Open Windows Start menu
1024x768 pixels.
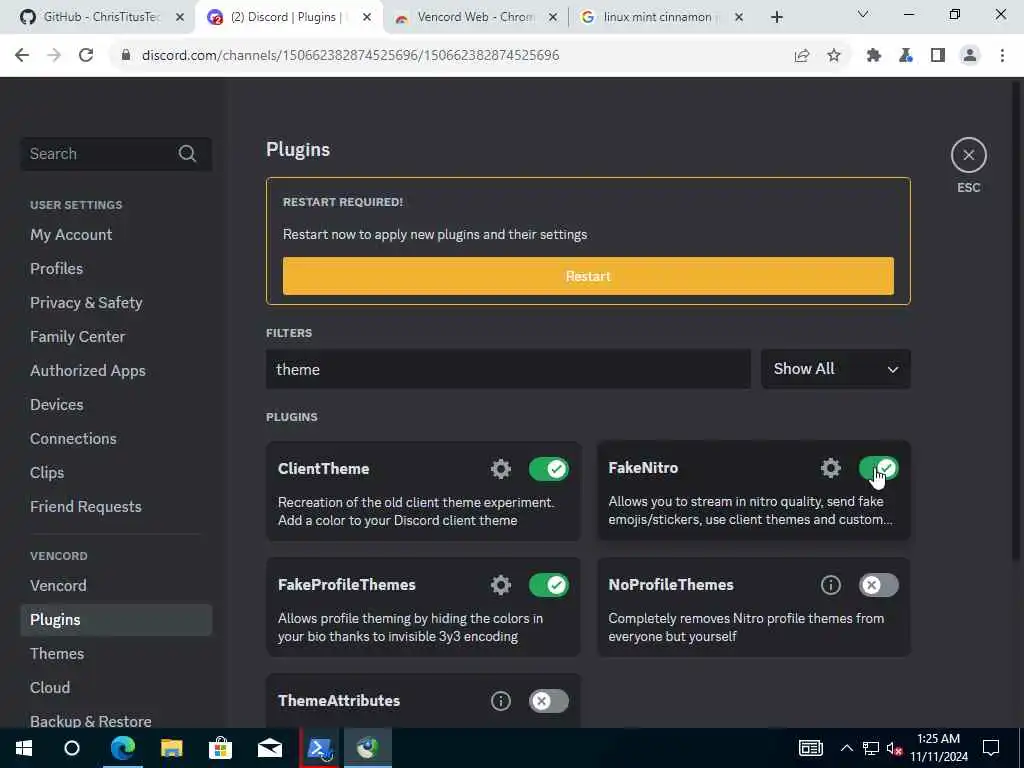point(24,748)
